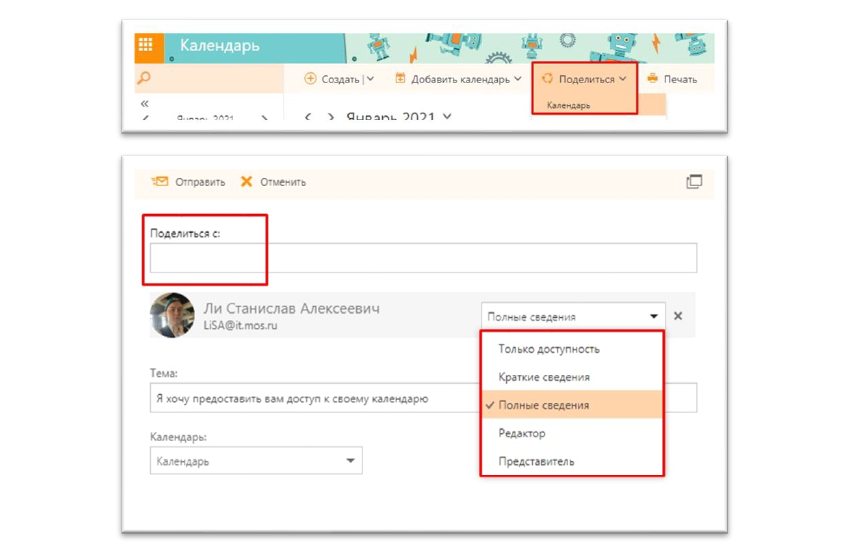
Task: Remove recipient Ли Станислав Алексеевич
Action: (x=678, y=316)
